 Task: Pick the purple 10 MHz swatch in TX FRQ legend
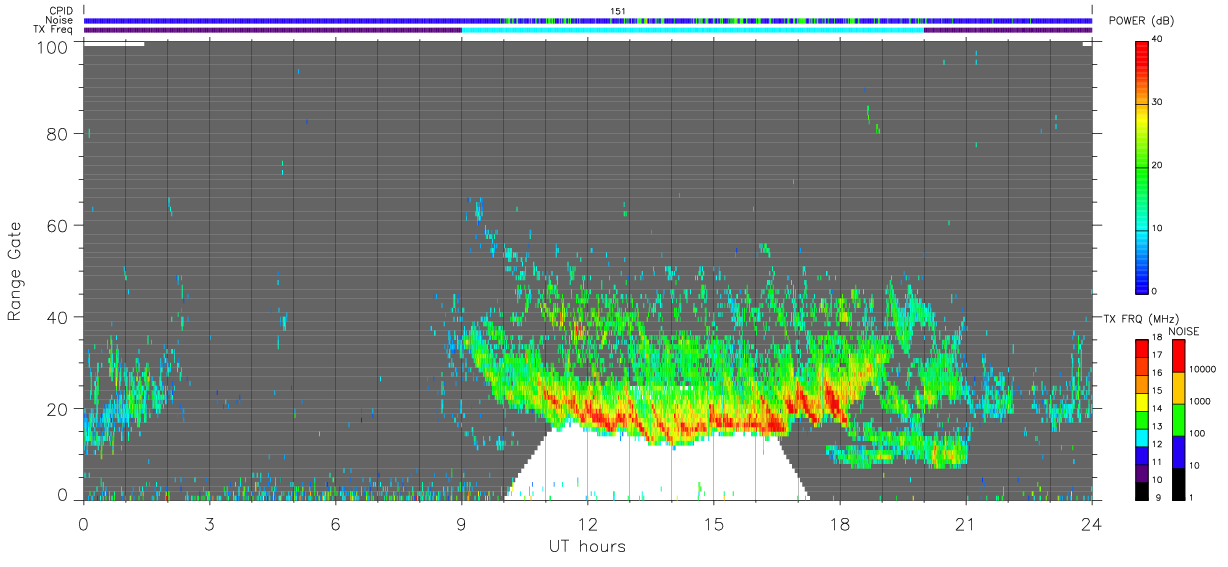coord(1142,475)
